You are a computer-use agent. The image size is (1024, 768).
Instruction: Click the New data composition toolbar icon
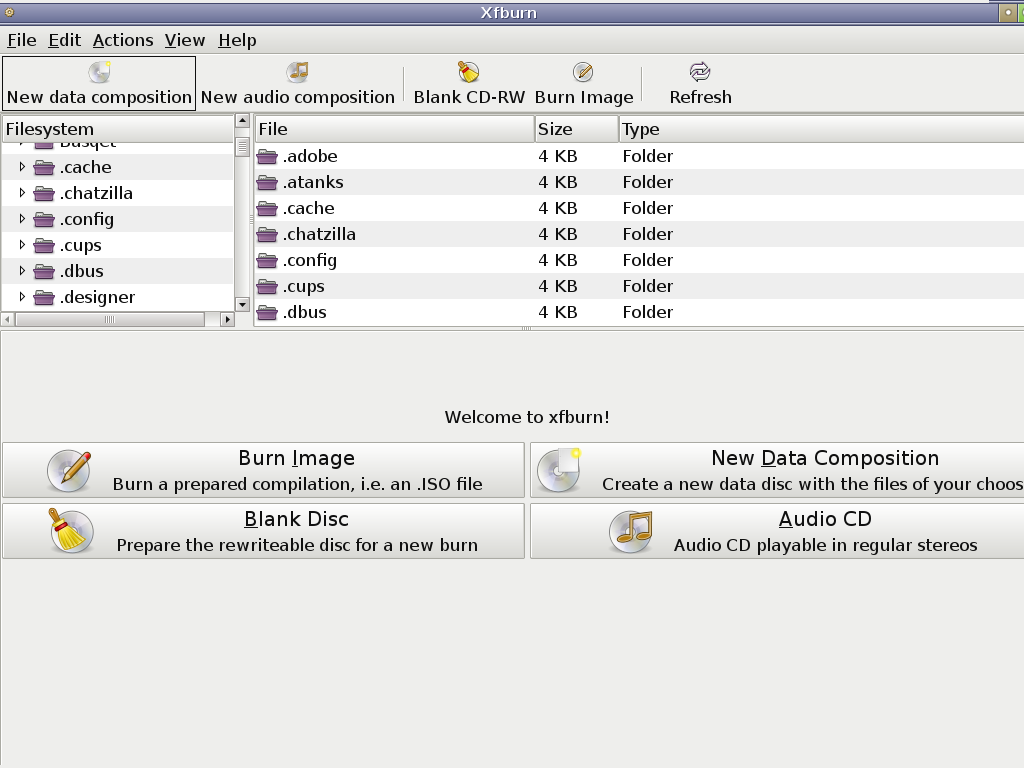[x=100, y=72]
